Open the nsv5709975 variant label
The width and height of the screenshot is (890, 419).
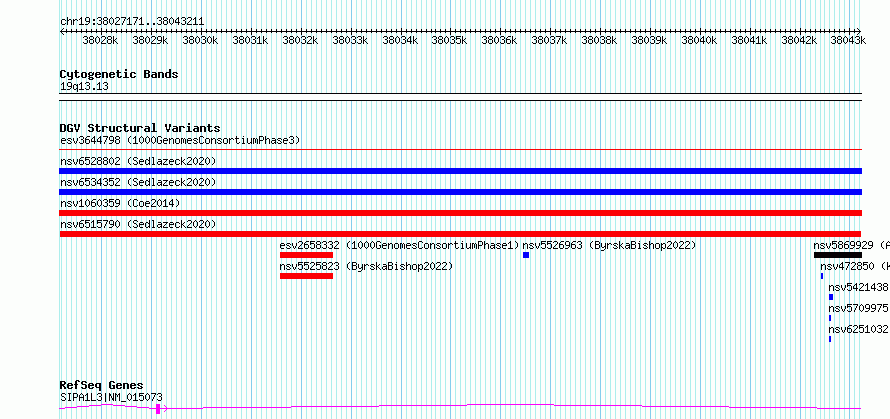tap(858, 308)
